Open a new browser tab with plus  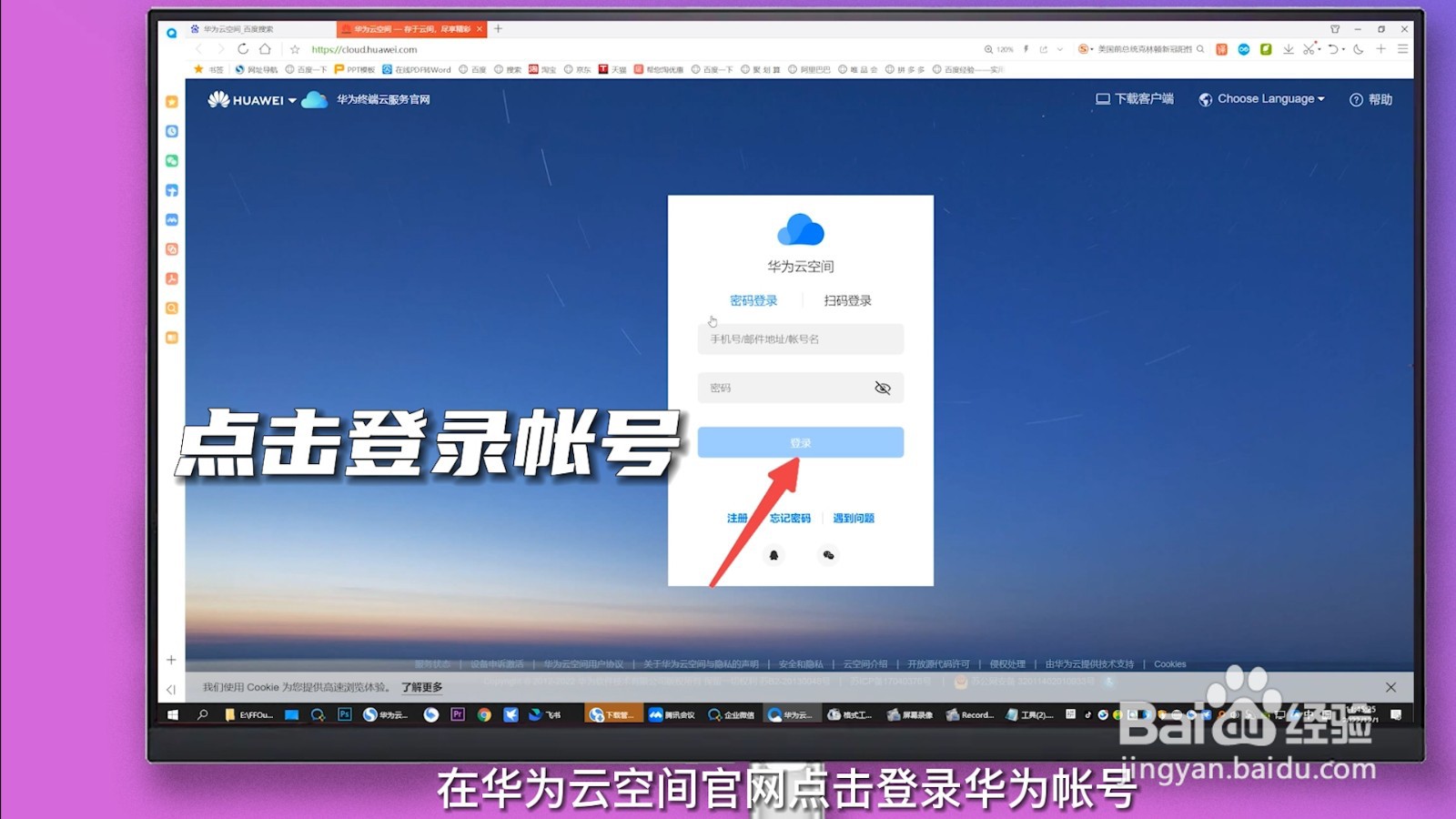(498, 29)
